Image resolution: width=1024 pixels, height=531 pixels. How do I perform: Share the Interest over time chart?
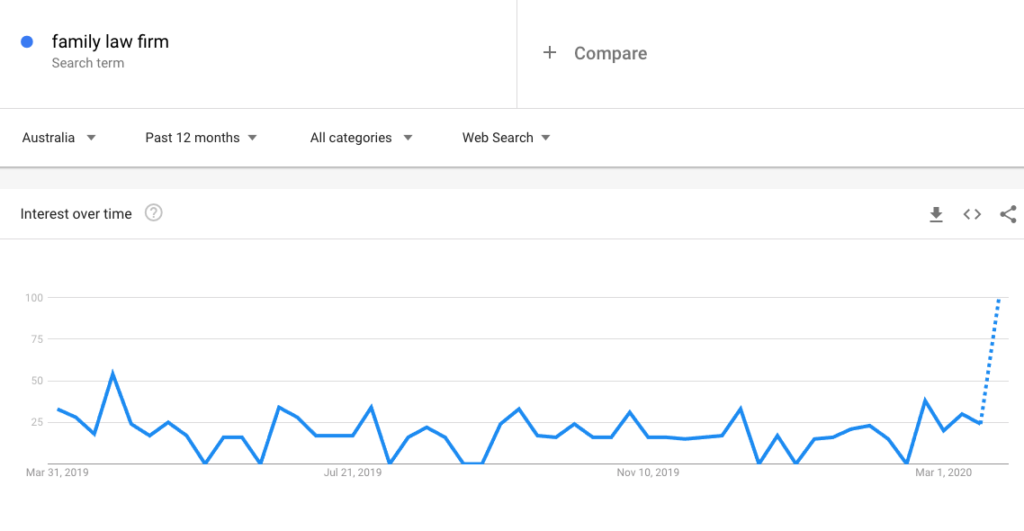1008,214
